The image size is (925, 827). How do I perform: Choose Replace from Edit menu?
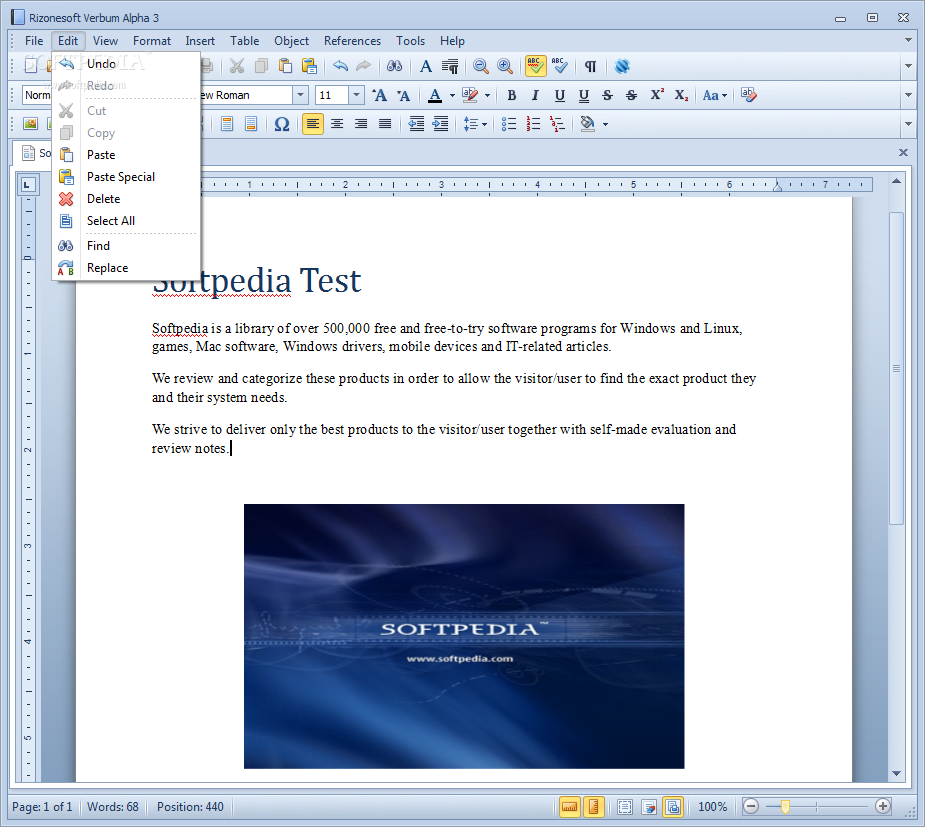(x=126, y=268)
